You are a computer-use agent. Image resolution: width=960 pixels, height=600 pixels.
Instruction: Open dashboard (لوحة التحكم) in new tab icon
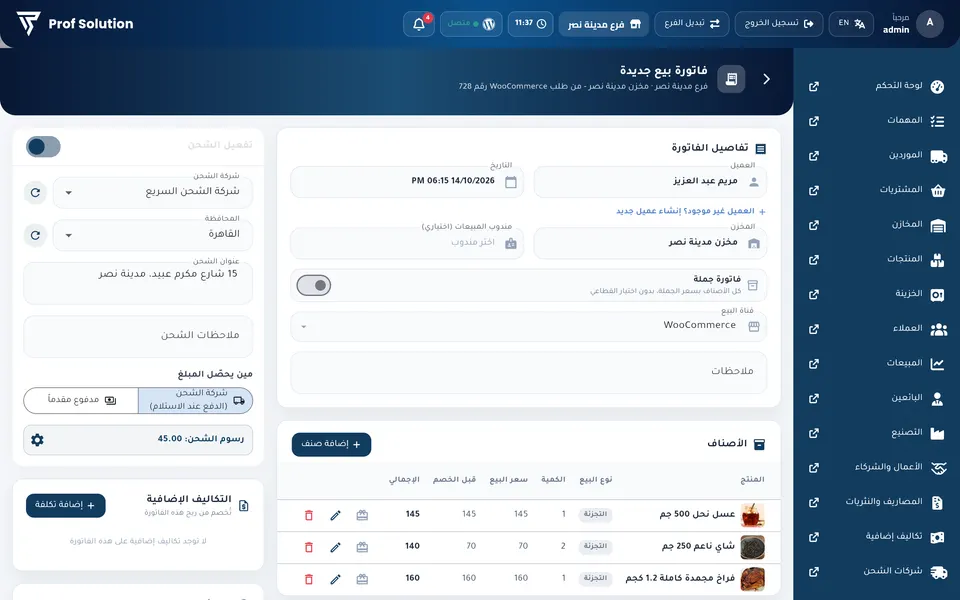click(814, 86)
